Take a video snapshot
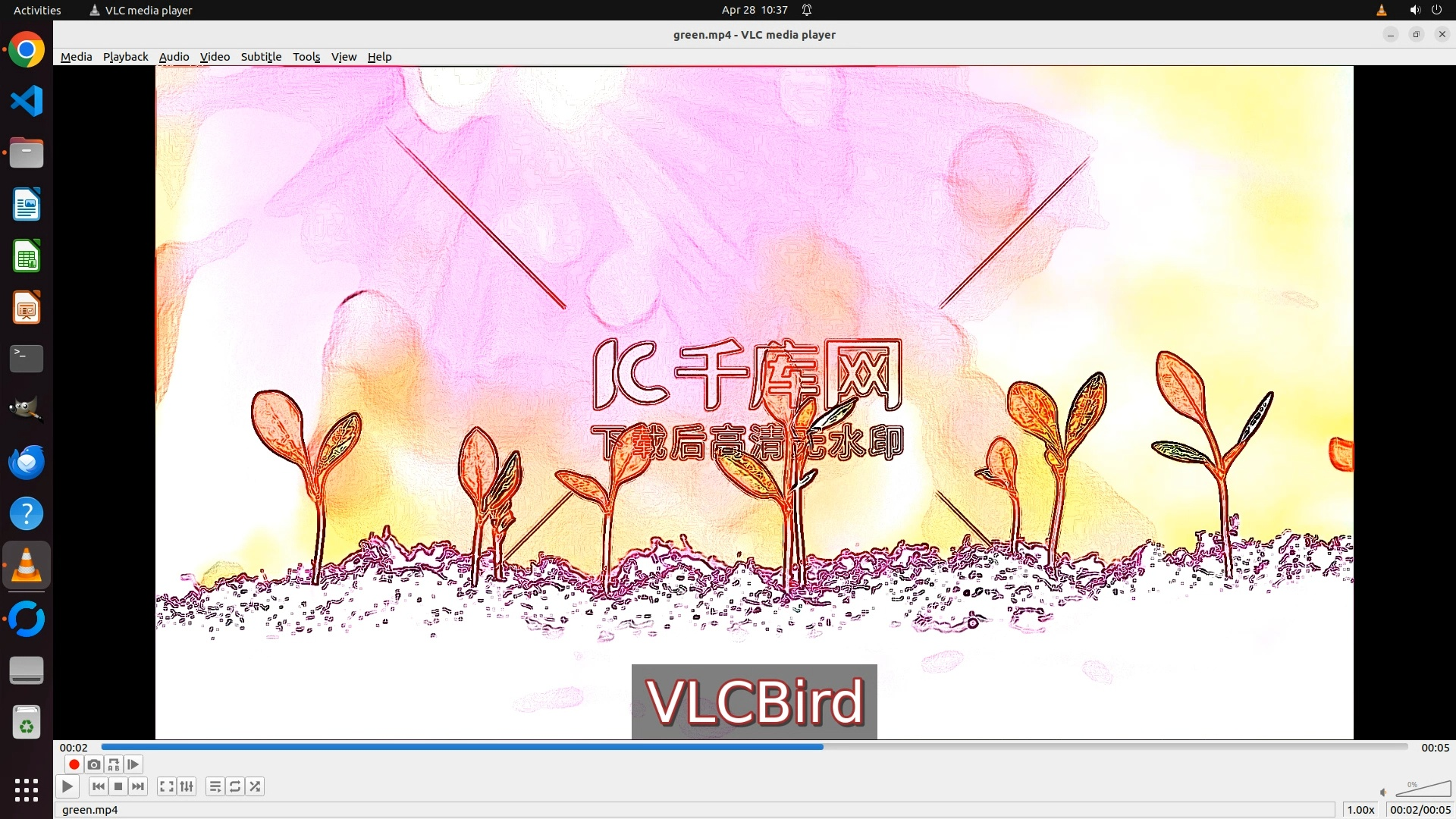This screenshot has width=1456, height=819. [94, 764]
